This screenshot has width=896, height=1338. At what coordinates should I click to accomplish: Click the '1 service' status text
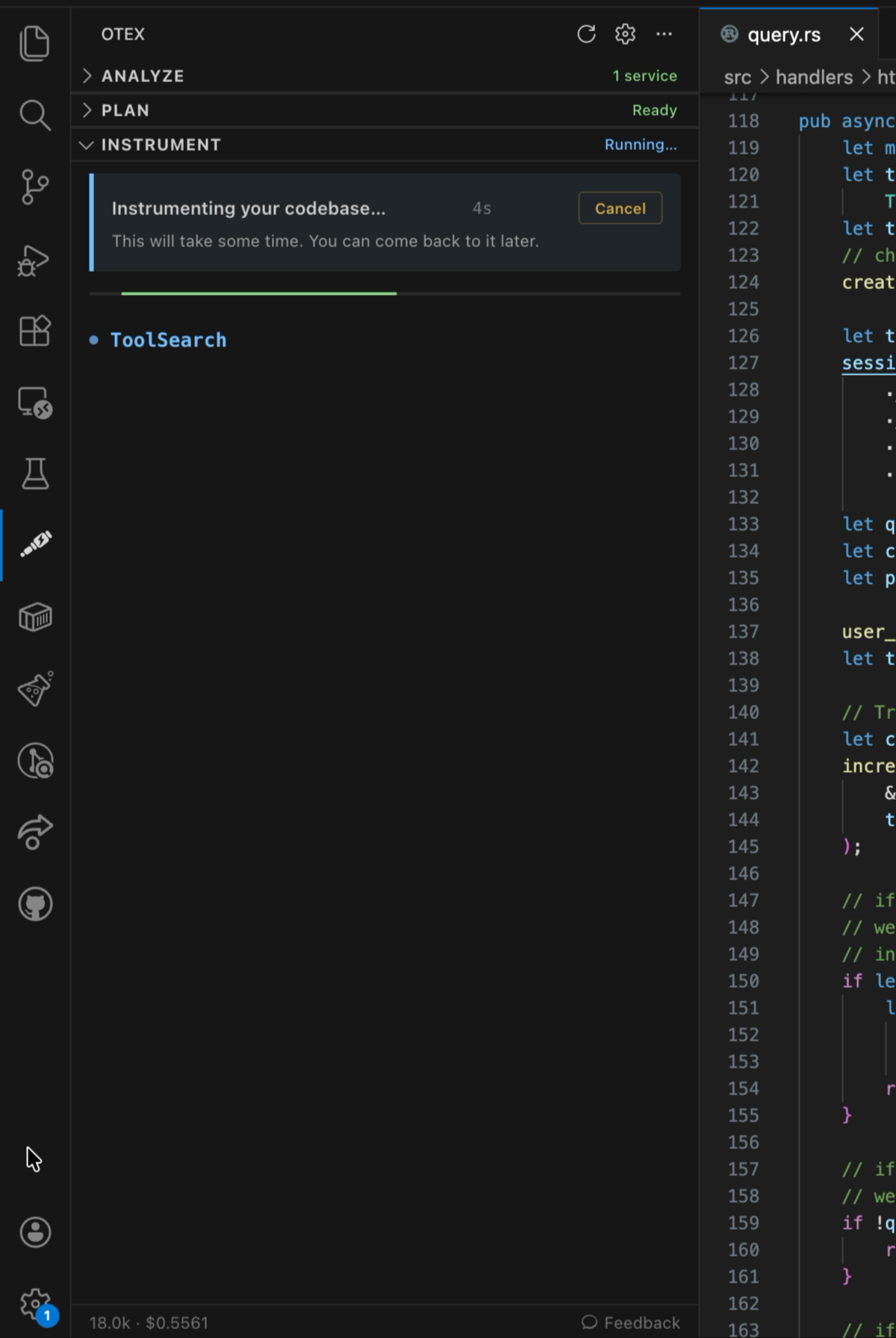[x=644, y=76]
